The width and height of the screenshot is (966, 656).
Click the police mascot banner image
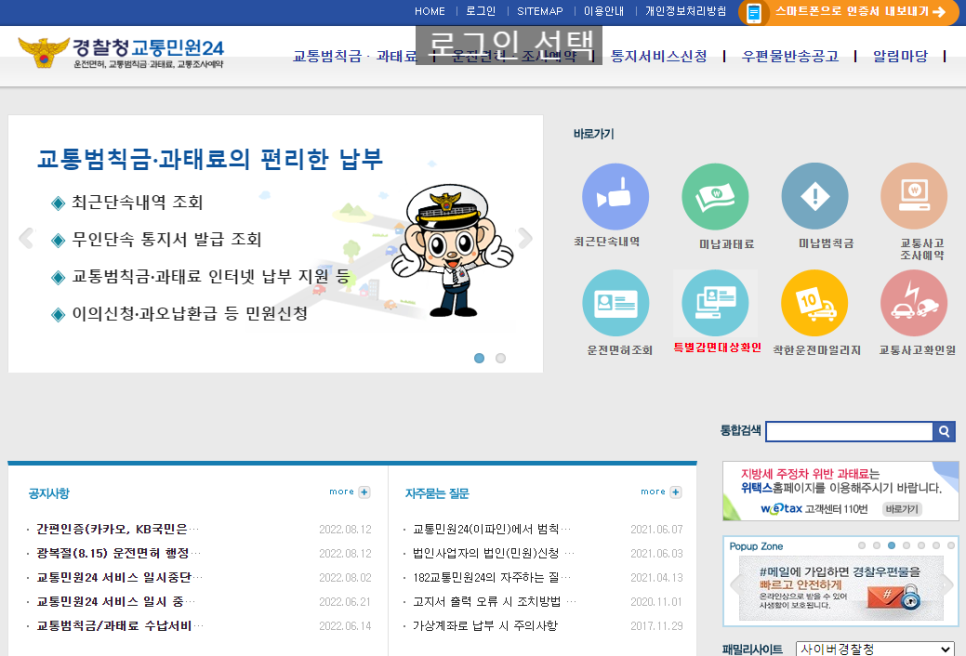pos(453,249)
